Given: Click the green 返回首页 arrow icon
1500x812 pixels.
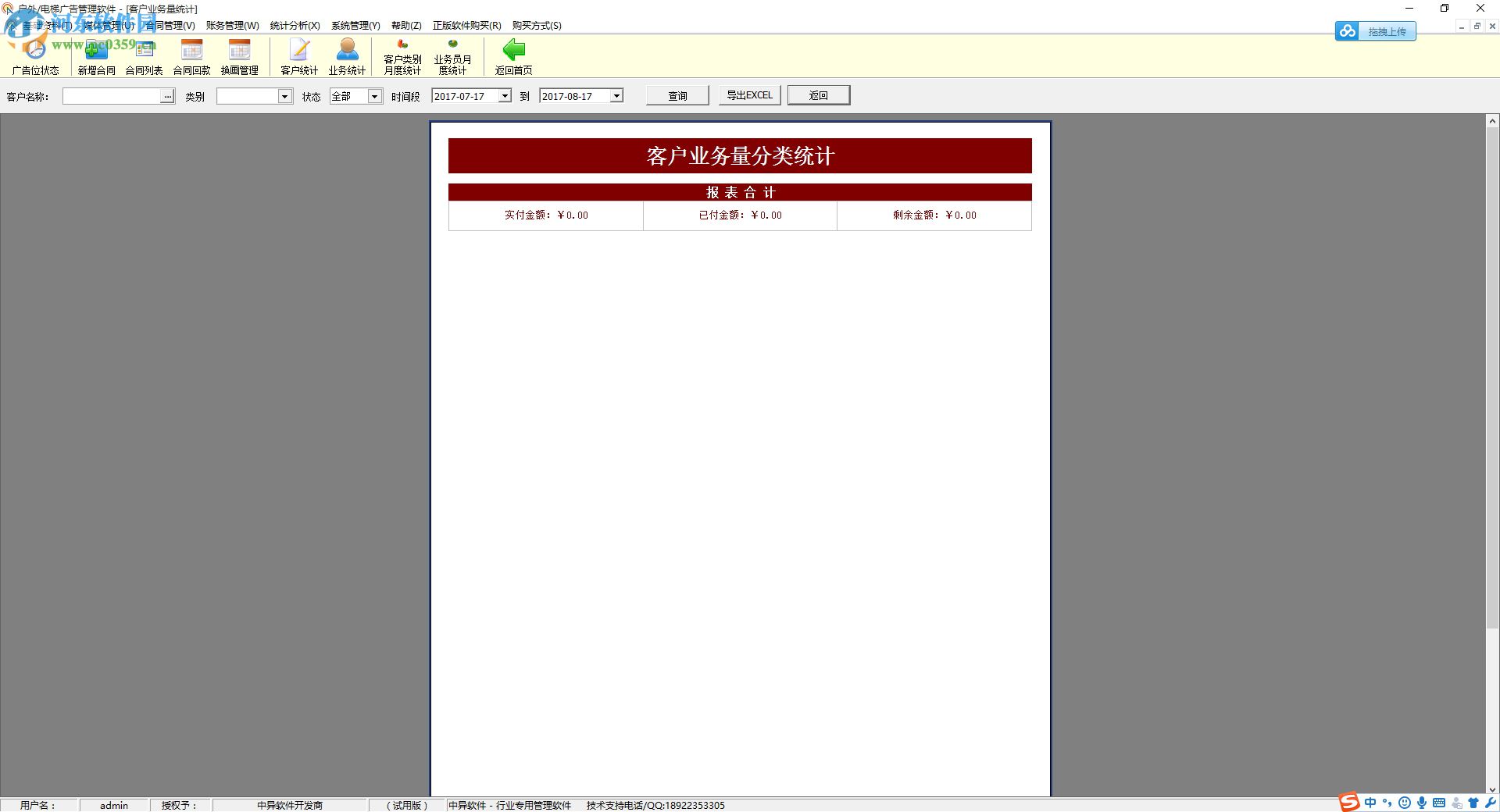Looking at the screenshot, I should tap(513, 51).
